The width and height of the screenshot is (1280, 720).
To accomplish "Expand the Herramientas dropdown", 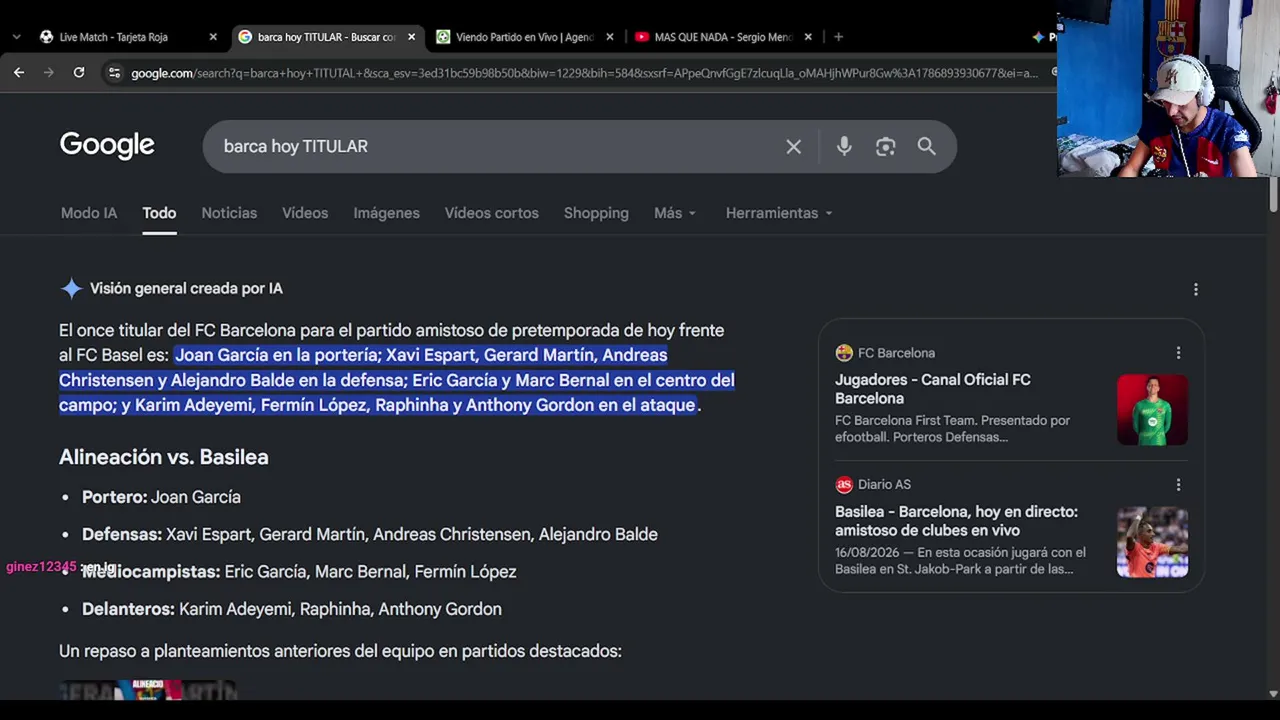I will (x=779, y=213).
